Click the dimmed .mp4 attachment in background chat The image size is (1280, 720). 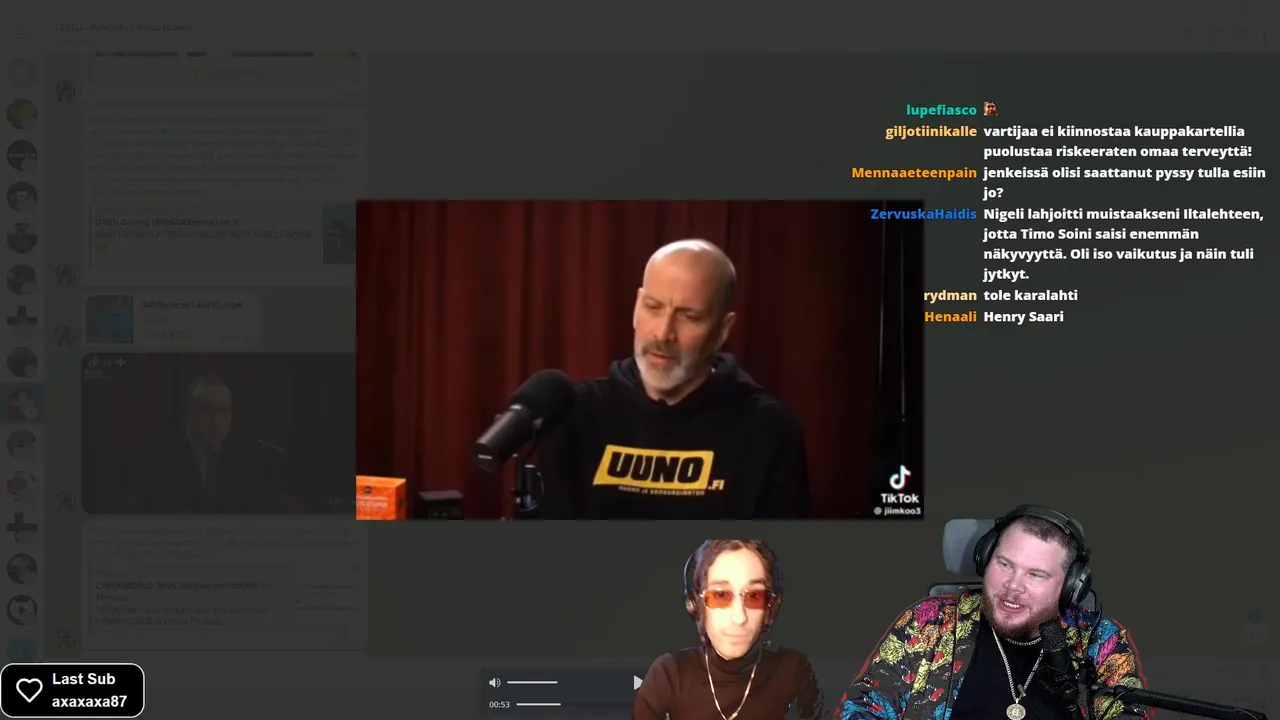(x=170, y=320)
